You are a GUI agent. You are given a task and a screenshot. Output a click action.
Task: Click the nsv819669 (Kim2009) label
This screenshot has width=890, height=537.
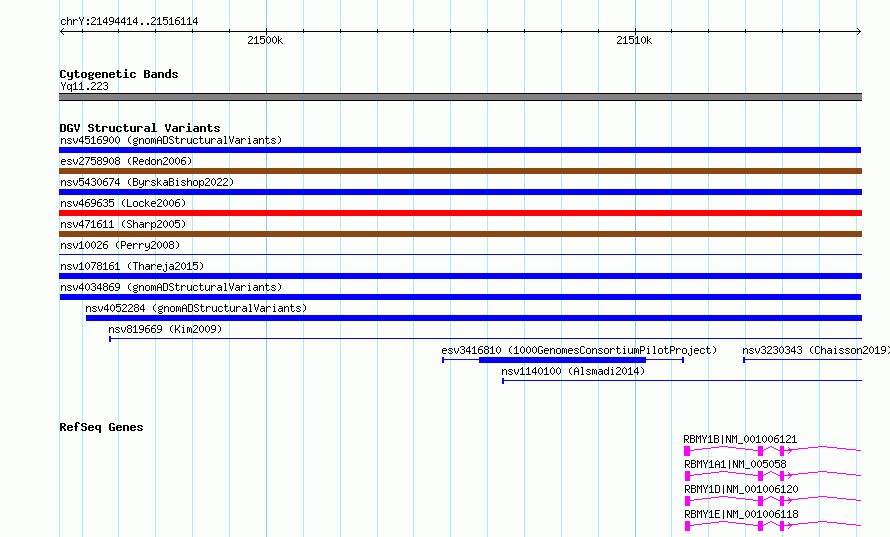(x=165, y=329)
